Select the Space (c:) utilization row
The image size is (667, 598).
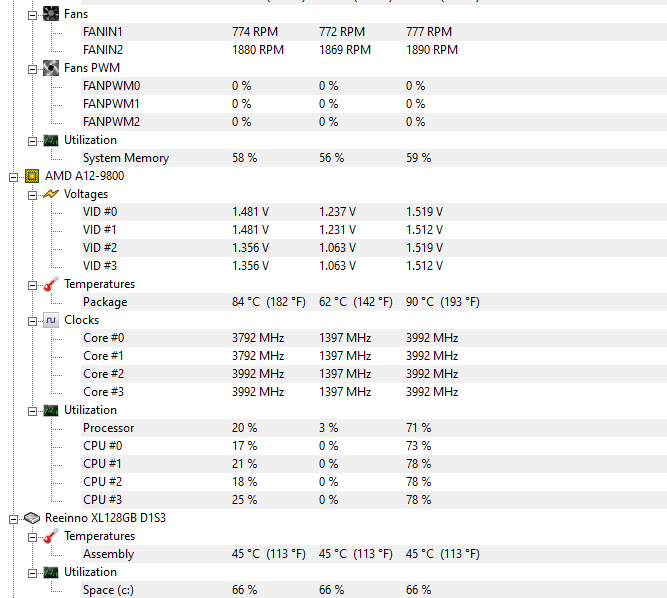pos(374,589)
